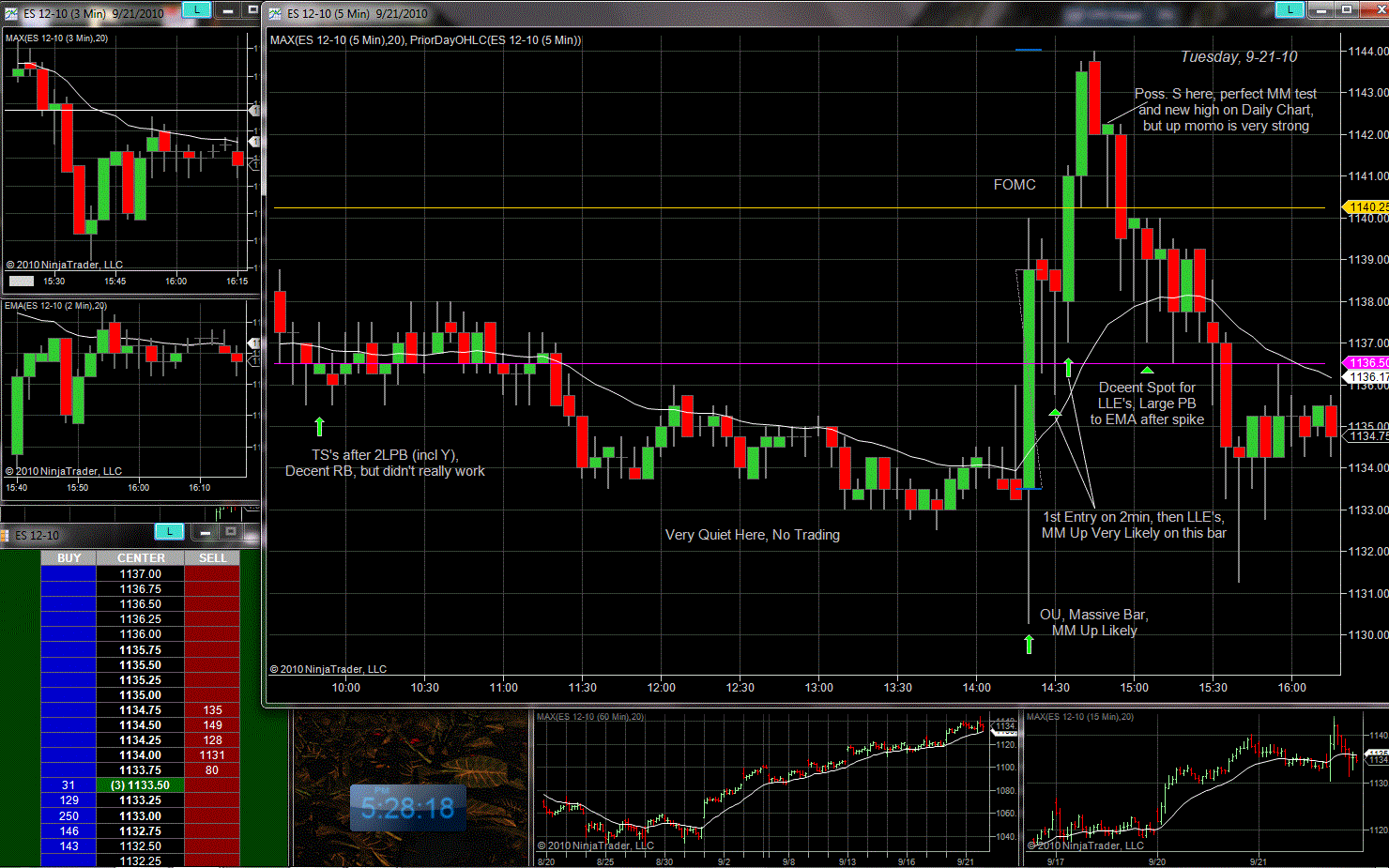Select the buy cell at price 1133.00
Viewport: 1389px width, 868px height.
pyautogui.click(x=69, y=816)
